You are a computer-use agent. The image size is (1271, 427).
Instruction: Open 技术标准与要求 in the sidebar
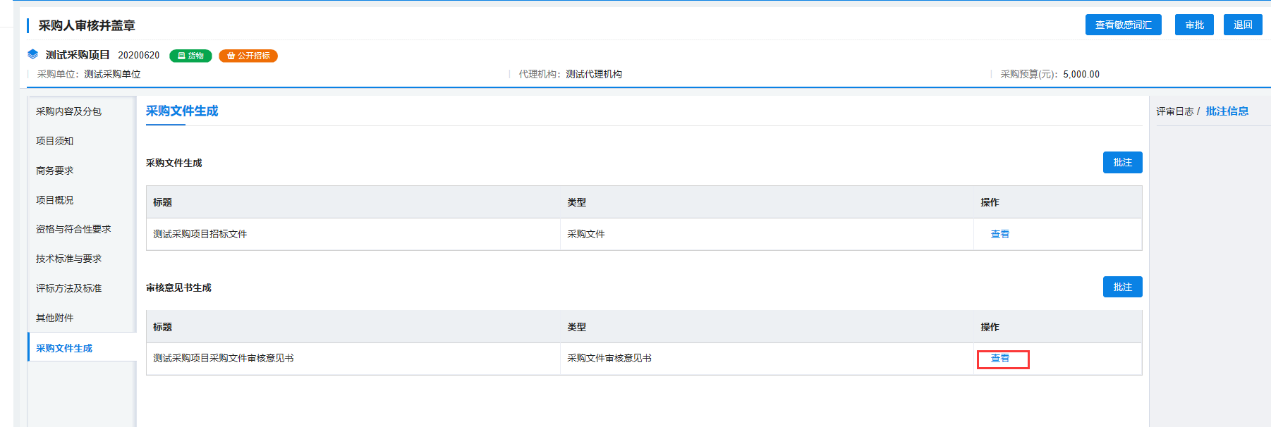69,258
